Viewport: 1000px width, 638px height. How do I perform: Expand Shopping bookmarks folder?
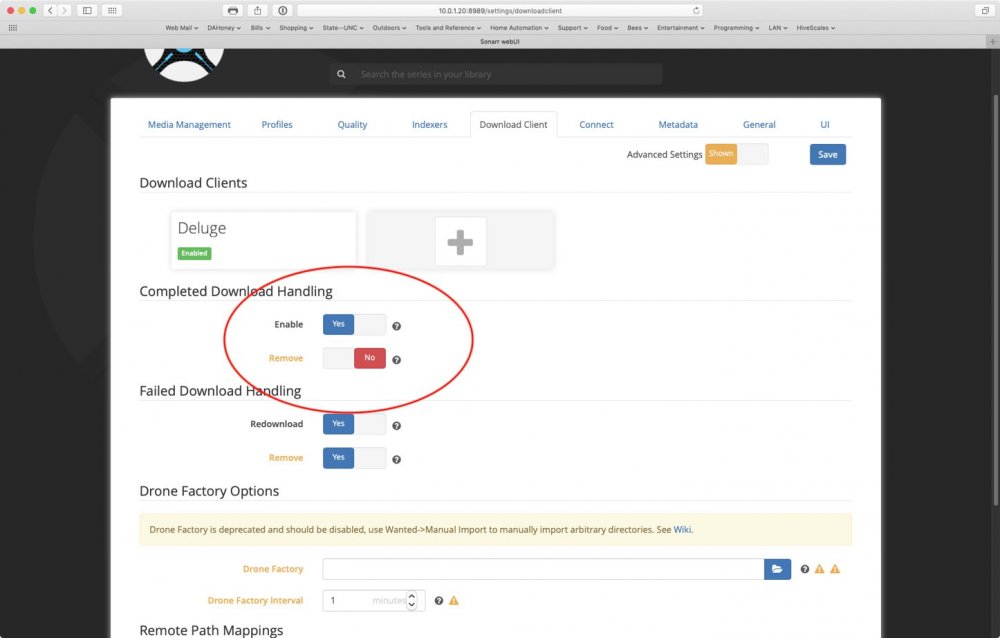(296, 28)
